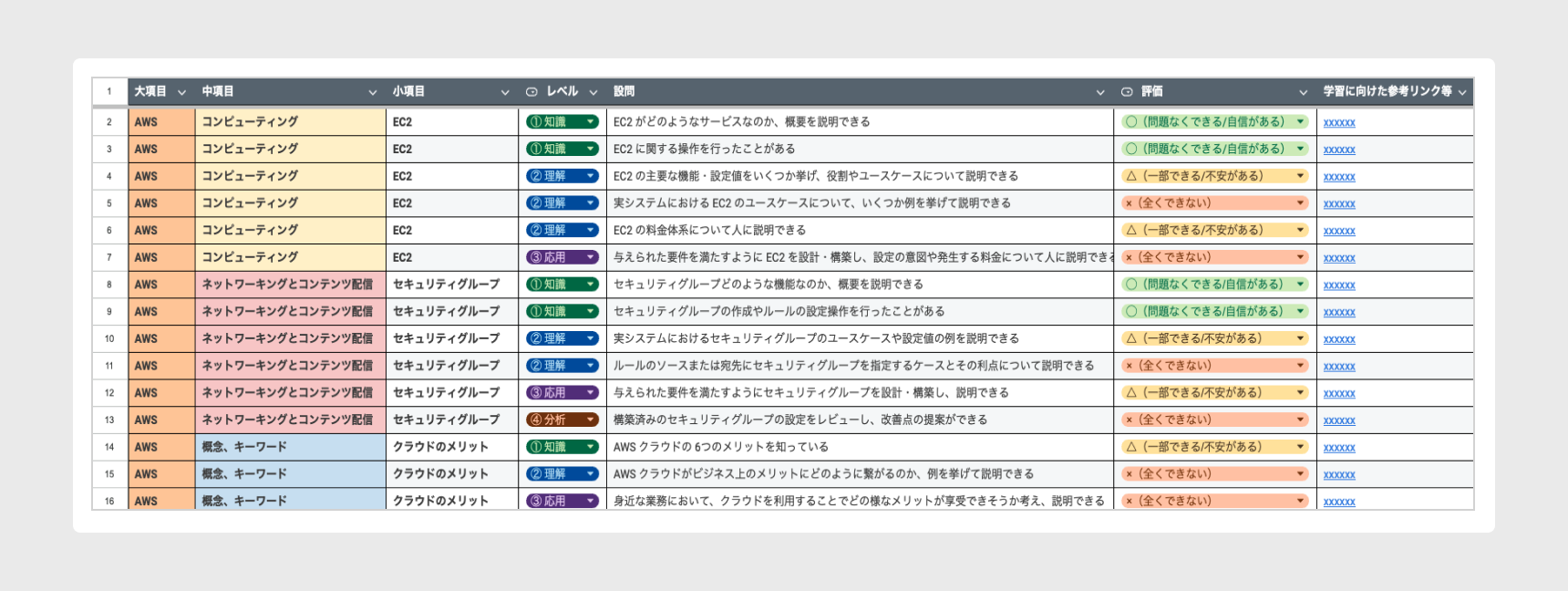
Task: Open the 設問 column filter arrow
Action: 1099,92
